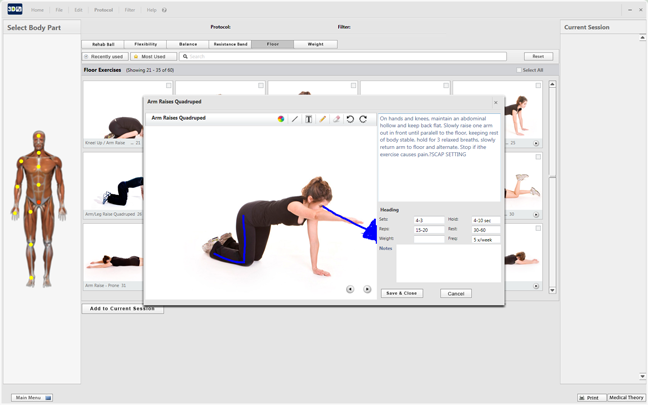Screen dimensions: 648x405
Task: Click the 3D application logo
Action: (x=15, y=9)
